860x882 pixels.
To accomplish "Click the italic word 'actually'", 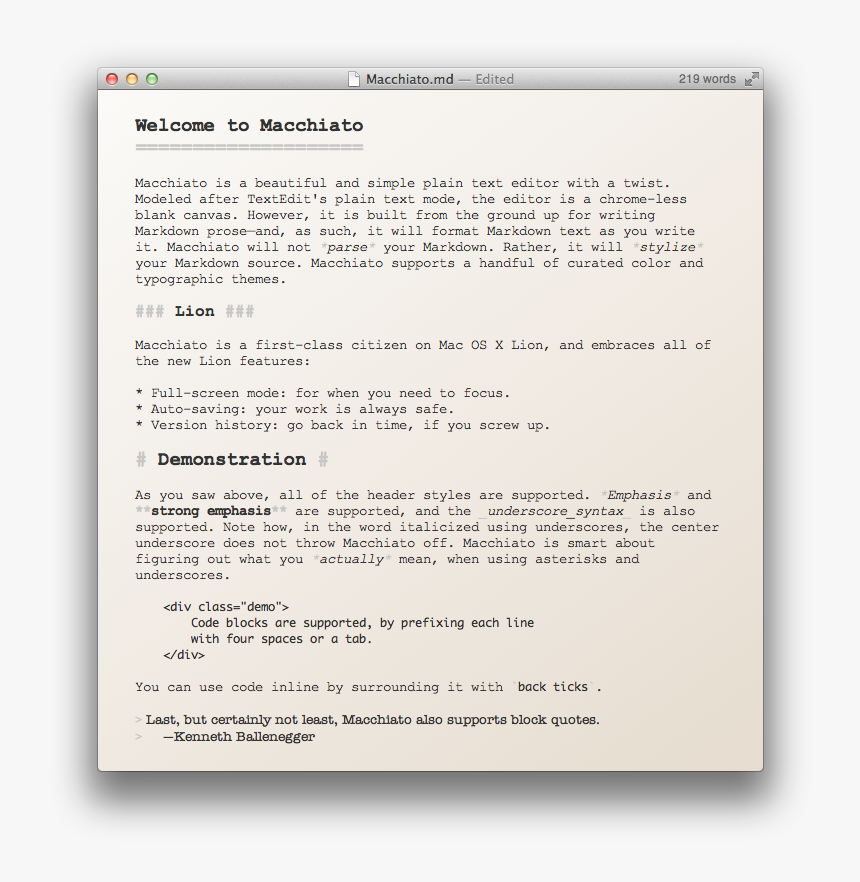I will click(x=352, y=559).
